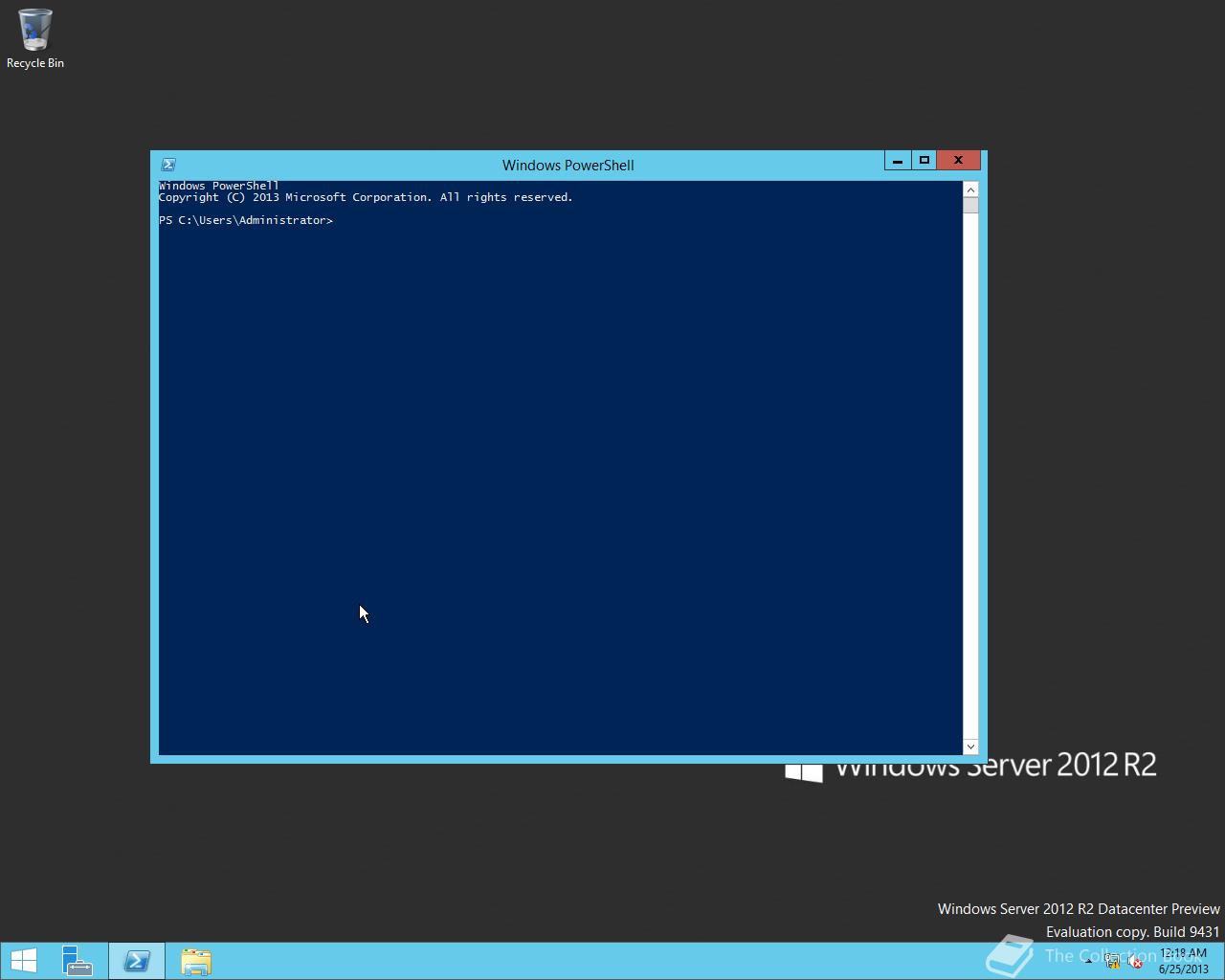Select the Windows PowerShell taskbar button
The image size is (1225, 980).
pos(137,961)
